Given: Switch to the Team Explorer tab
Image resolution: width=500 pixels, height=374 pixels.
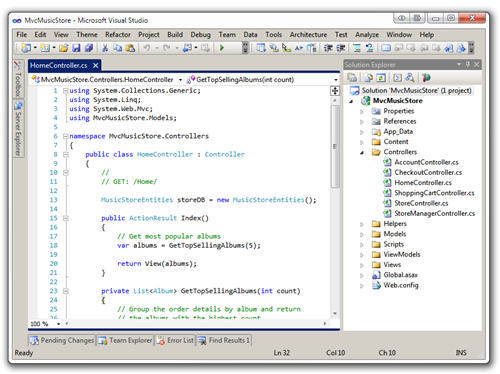Looking at the screenshot, I should (125, 340).
